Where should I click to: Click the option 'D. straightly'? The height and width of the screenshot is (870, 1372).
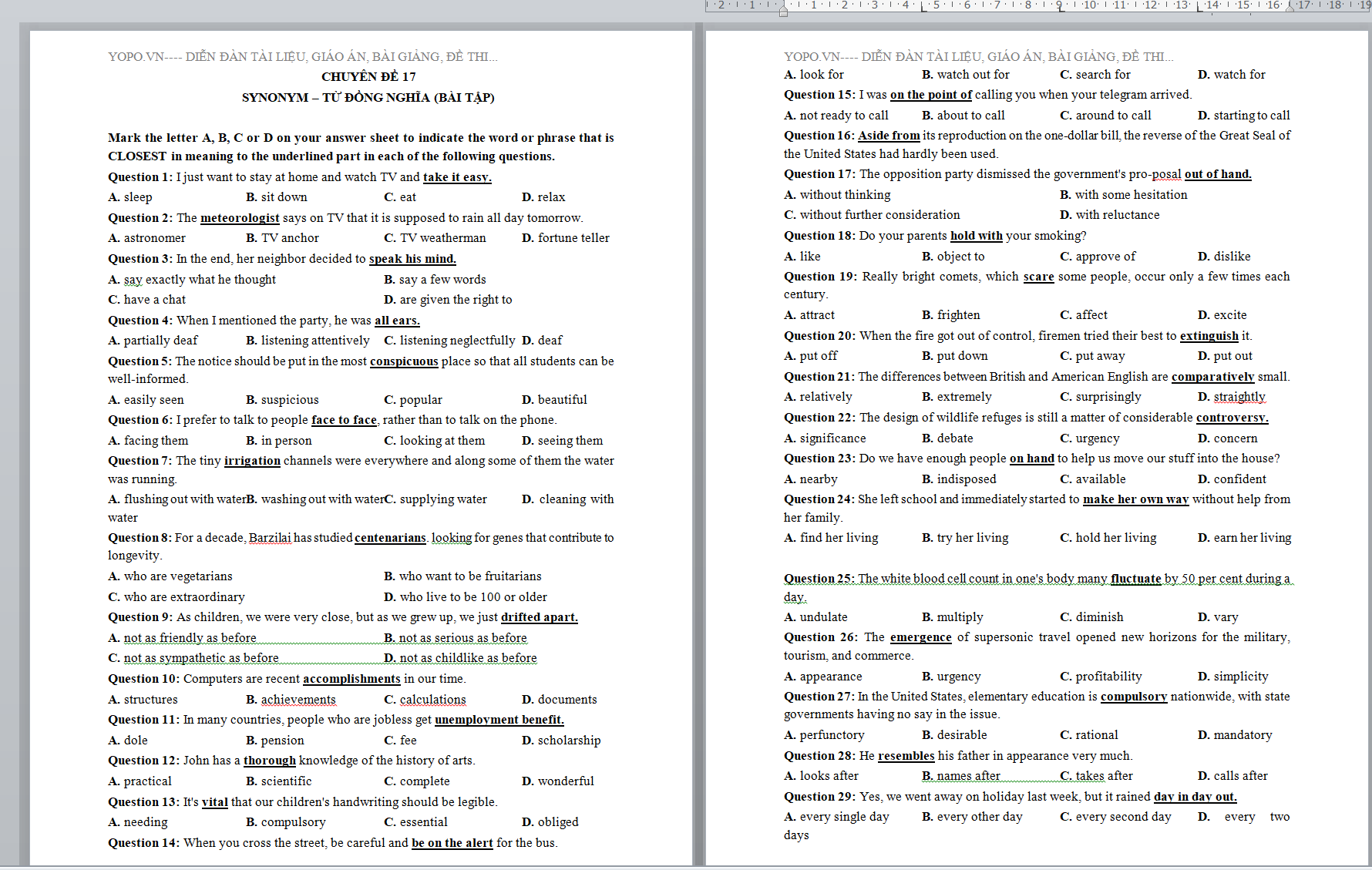coord(1232,397)
